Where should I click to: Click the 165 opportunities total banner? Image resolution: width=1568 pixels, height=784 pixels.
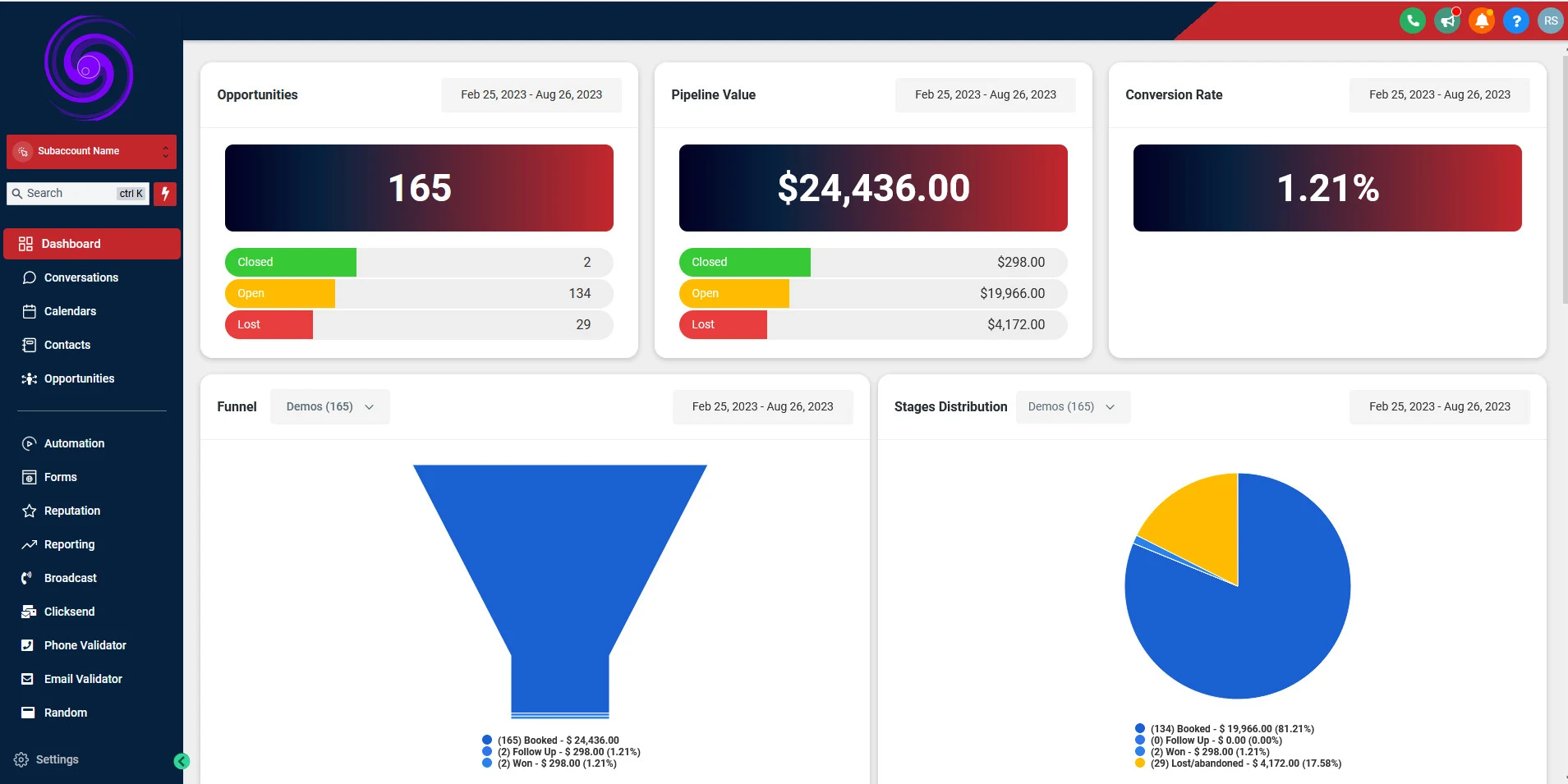(x=419, y=188)
